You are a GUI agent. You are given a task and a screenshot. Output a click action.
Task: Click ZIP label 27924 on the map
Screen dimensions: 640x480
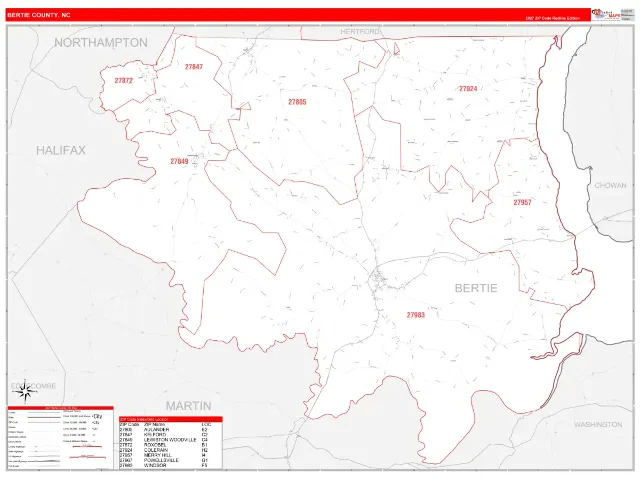(x=468, y=89)
